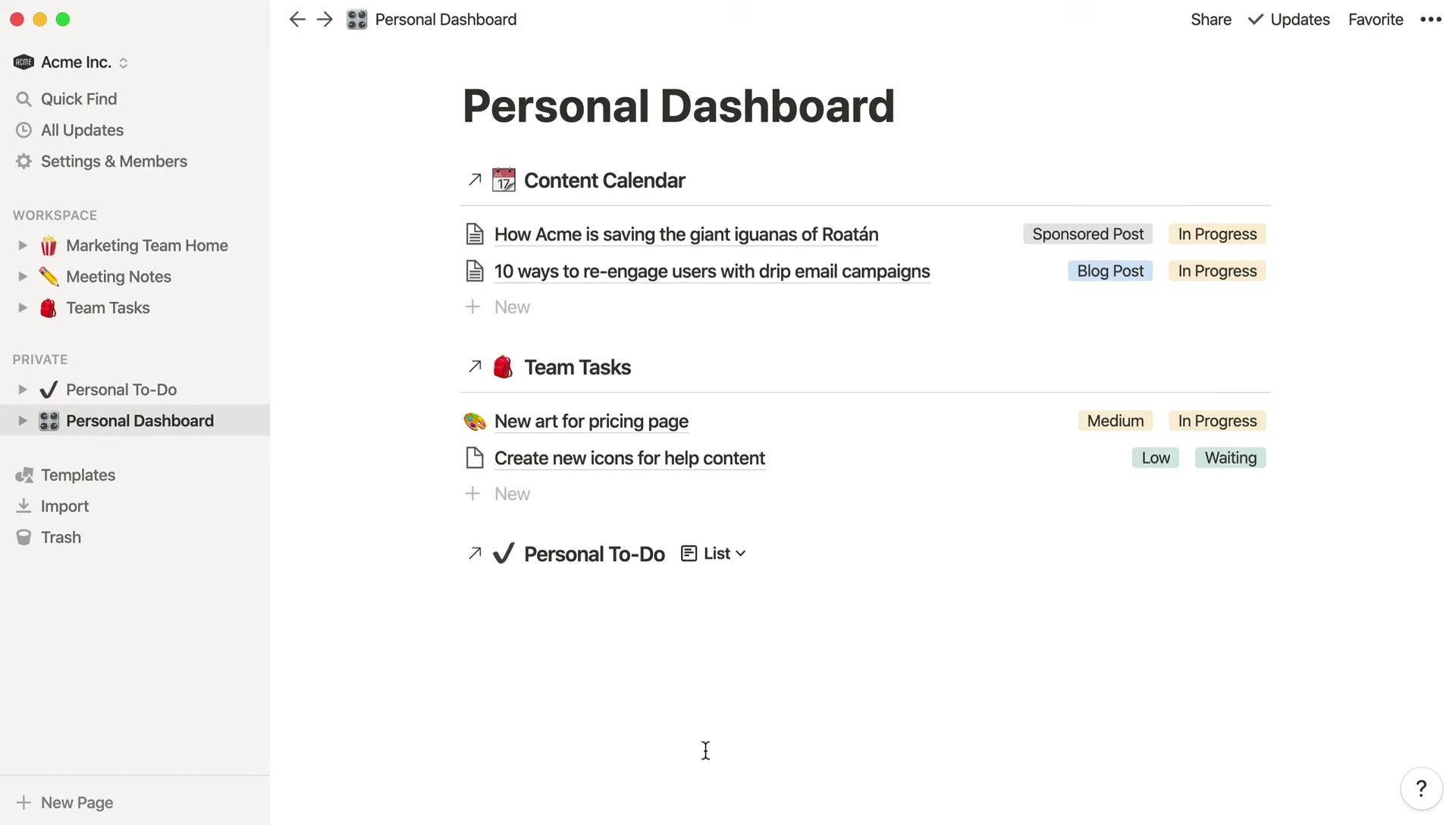Viewport: 1456px width, 825px height.
Task: Click the Import download icon
Action: (x=24, y=506)
